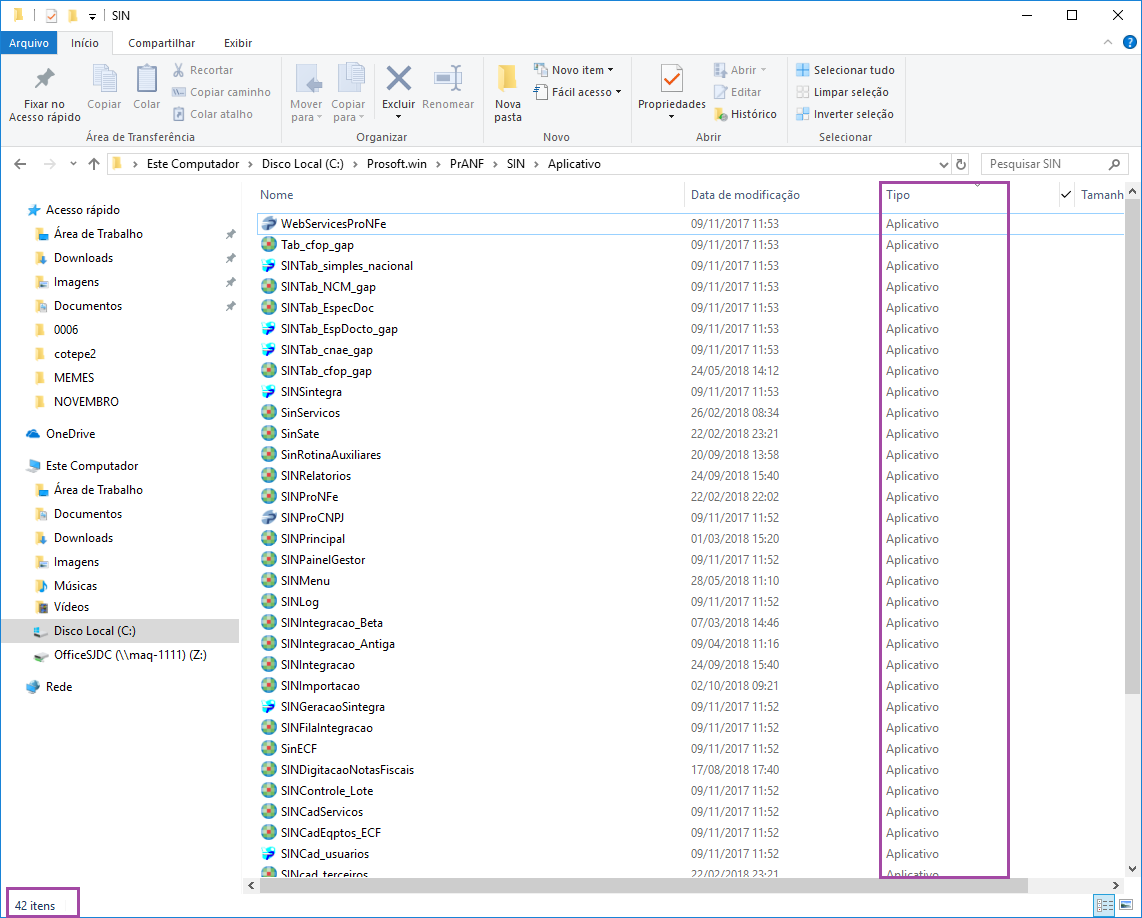Viewport: 1142px width, 918px height.
Task: Open the Novo item dropdown
Action: 575,70
